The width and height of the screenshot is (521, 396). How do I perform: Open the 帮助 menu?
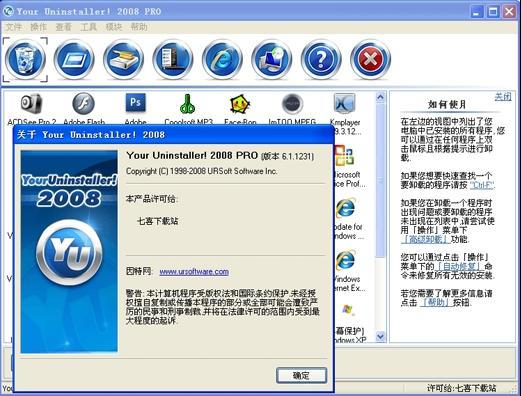pos(139,27)
